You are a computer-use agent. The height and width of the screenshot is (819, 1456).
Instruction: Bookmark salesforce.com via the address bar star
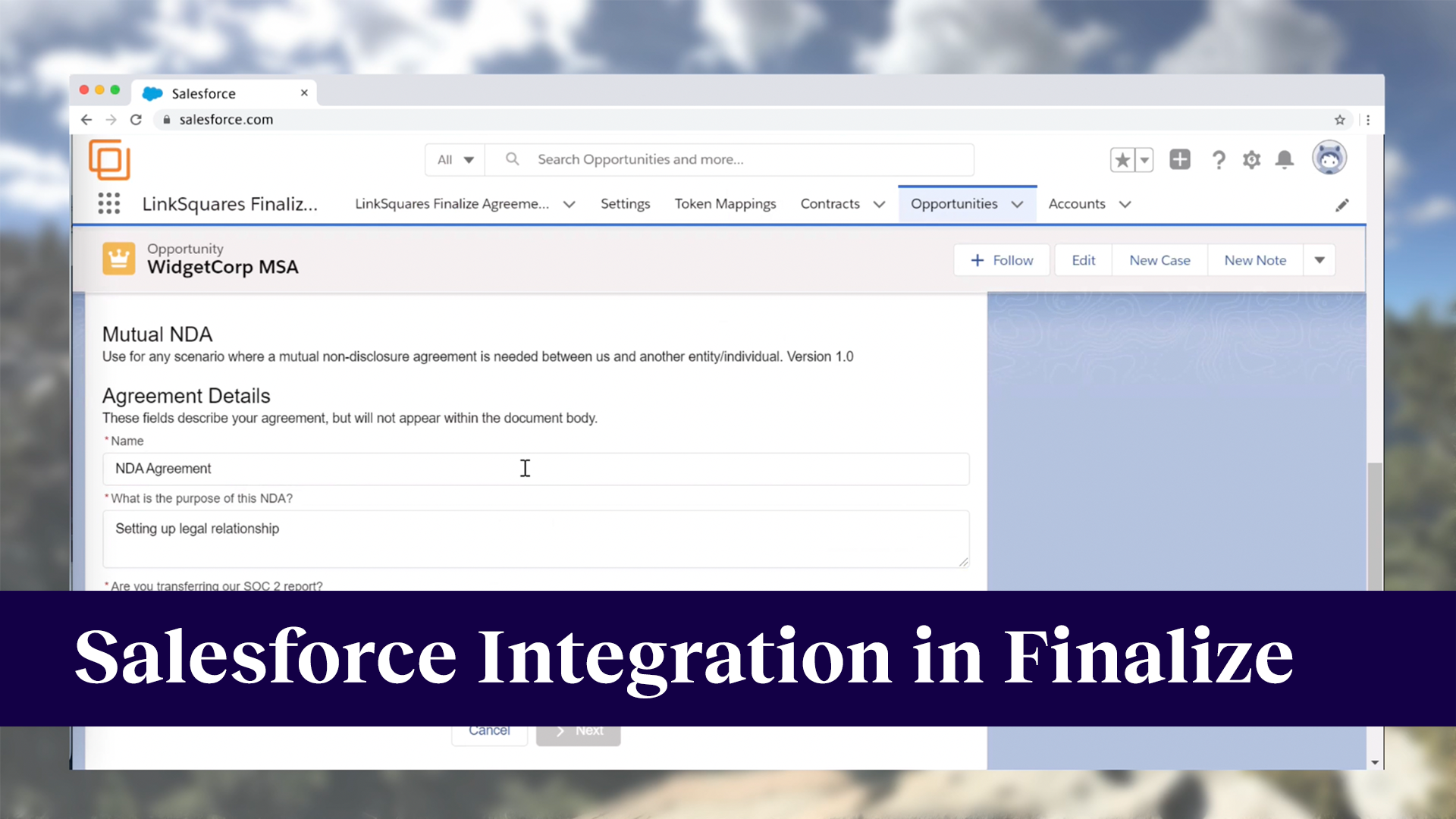click(1340, 119)
